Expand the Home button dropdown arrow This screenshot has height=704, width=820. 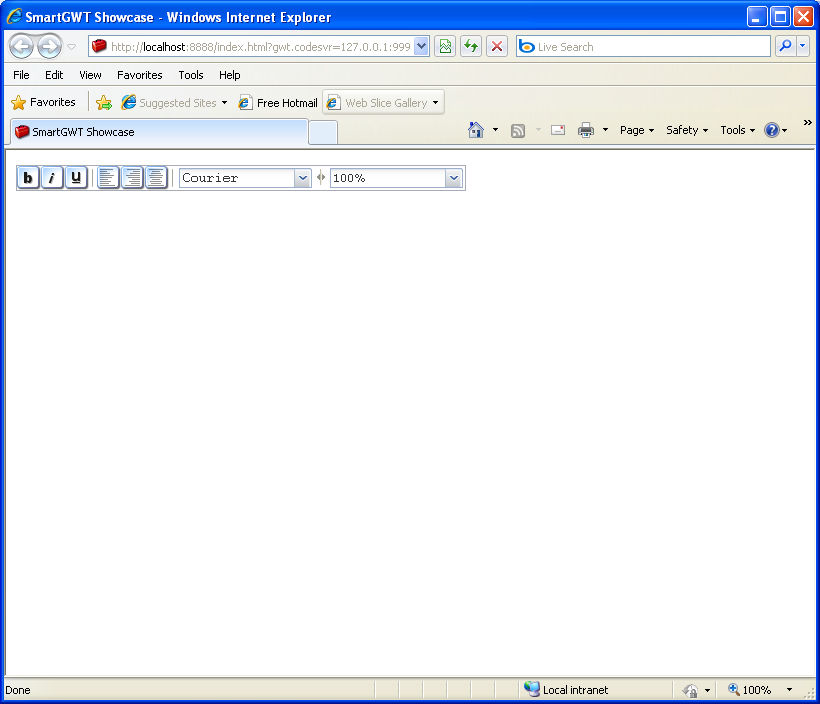point(495,130)
